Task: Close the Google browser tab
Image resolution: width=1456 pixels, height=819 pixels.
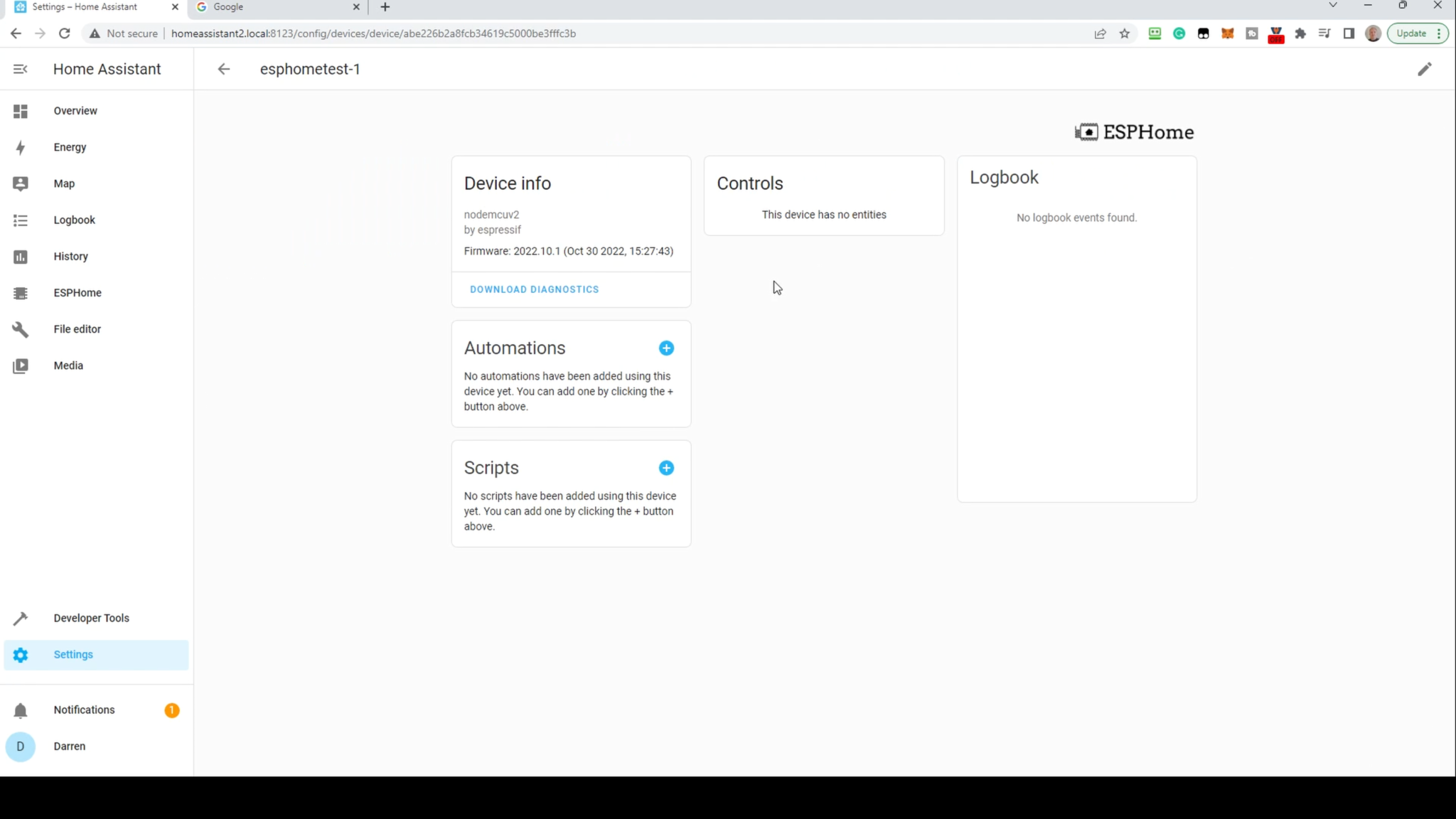Action: click(x=356, y=7)
